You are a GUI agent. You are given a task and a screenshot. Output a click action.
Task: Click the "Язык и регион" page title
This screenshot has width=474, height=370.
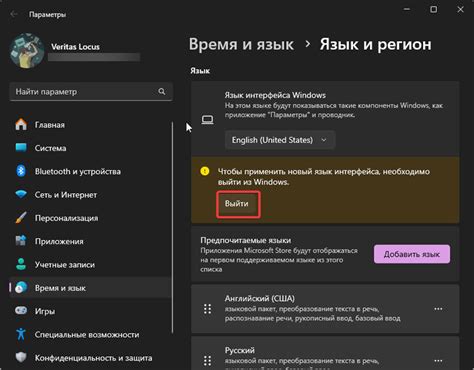pyautogui.click(x=376, y=44)
